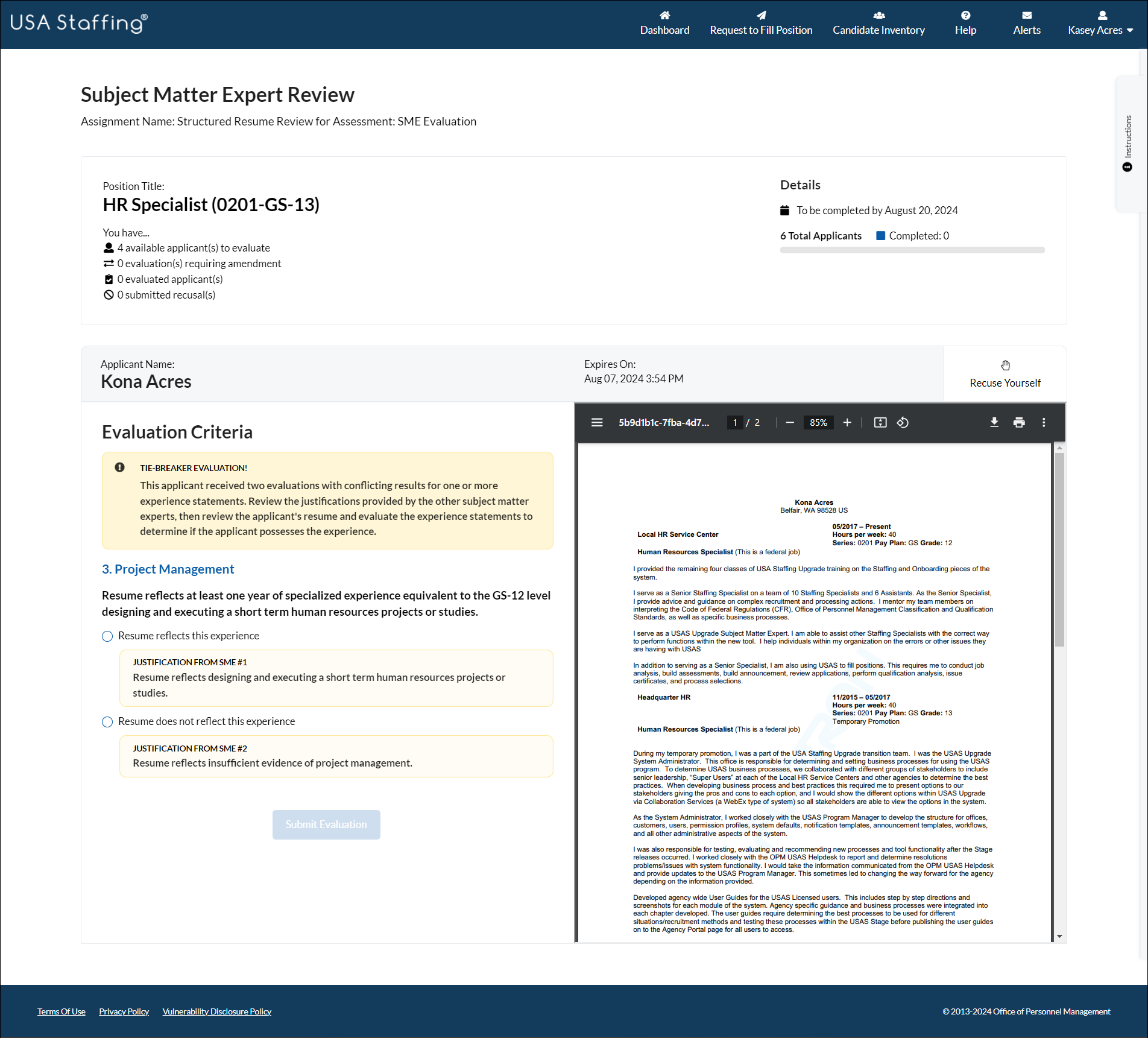
Task: Open the PDF viewer's more options menu
Action: pos(1044,422)
